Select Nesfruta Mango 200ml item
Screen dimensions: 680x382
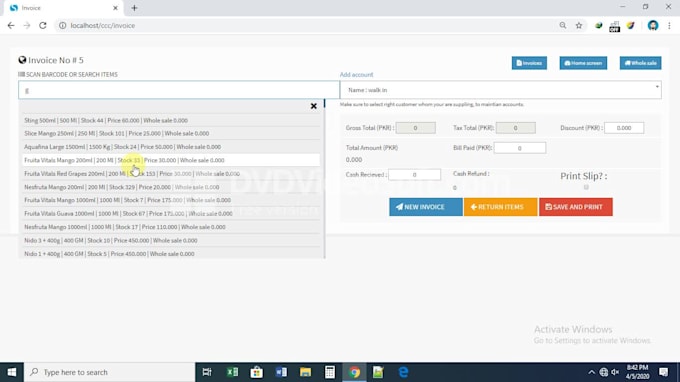pyautogui.click(x=171, y=187)
